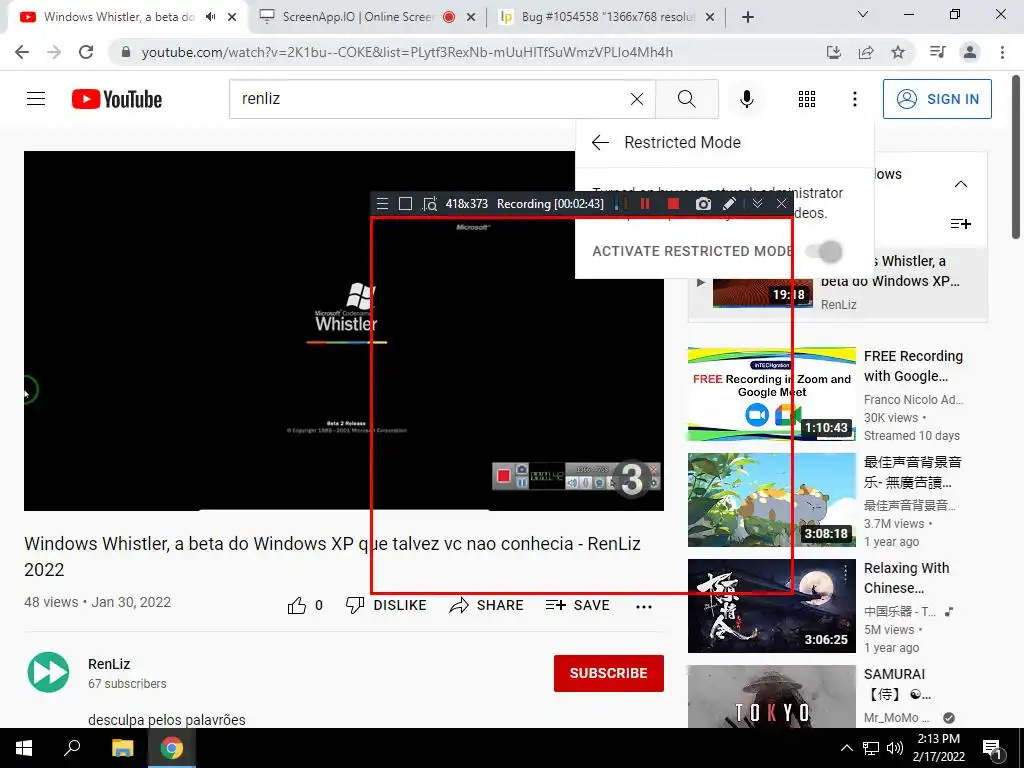Open RenLiz channel avatar

(x=48, y=672)
